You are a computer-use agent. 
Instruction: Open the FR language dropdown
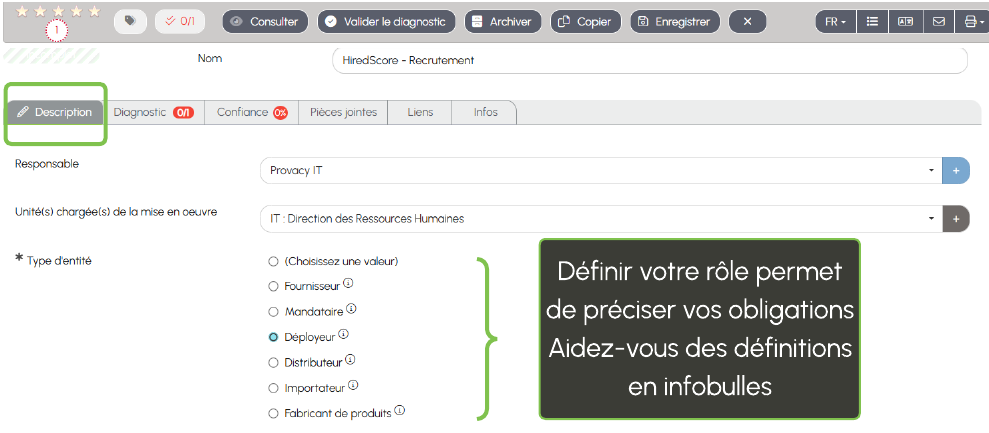pyautogui.click(x=835, y=21)
